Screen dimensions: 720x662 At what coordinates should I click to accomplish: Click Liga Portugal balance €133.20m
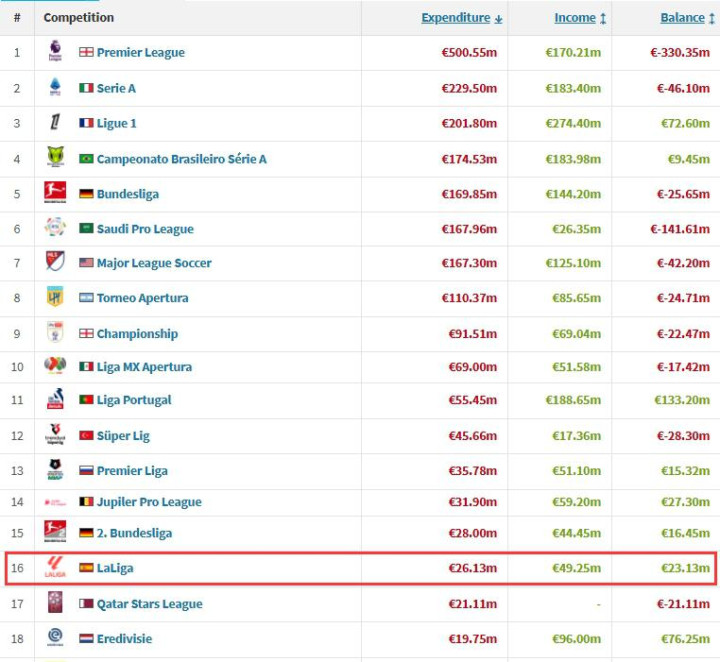pyautogui.click(x=682, y=400)
